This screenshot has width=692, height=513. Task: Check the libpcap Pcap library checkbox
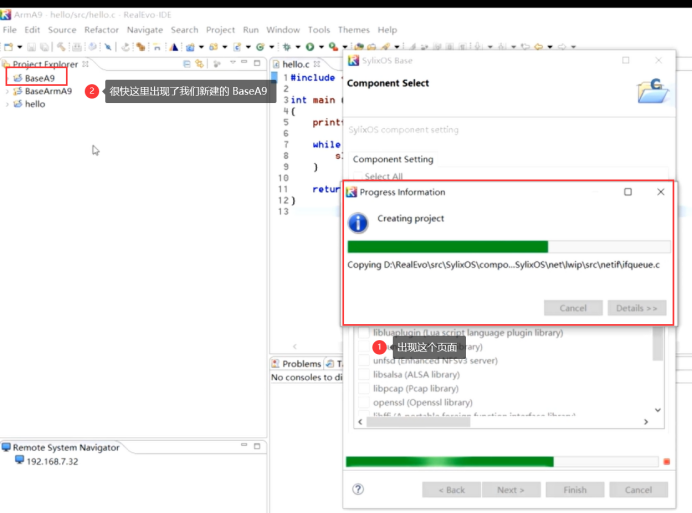tap(364, 389)
